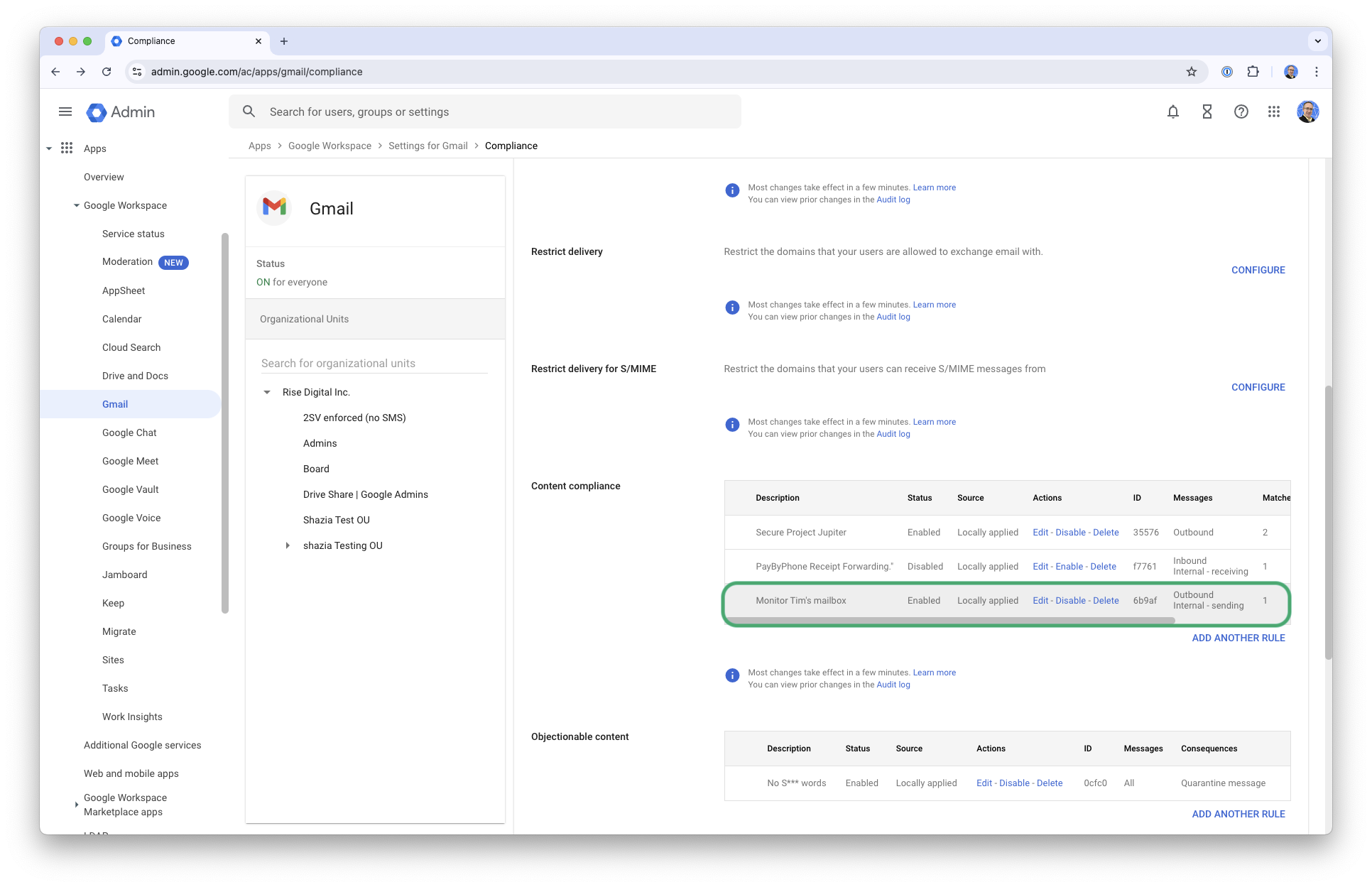Click the apps grid icon beside Apps
The width and height of the screenshot is (1372, 887).
tap(67, 148)
